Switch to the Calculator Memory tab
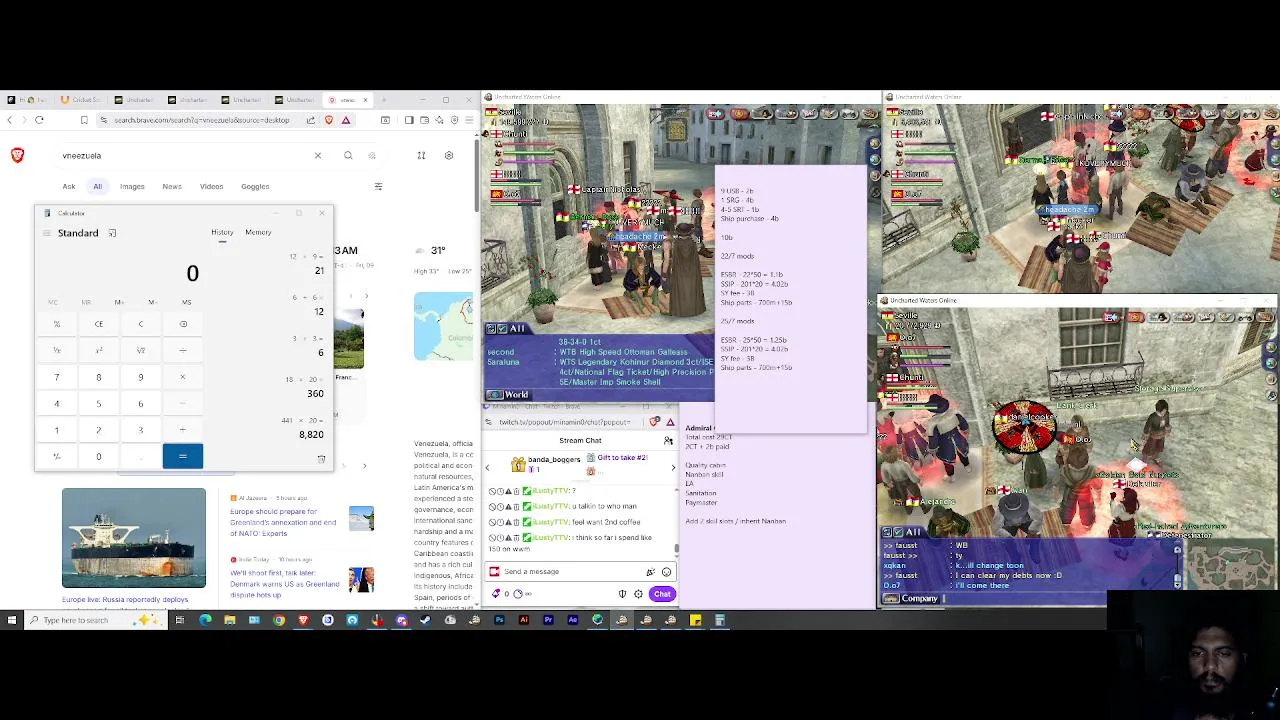Viewport: 1280px width, 720px height. point(258,232)
